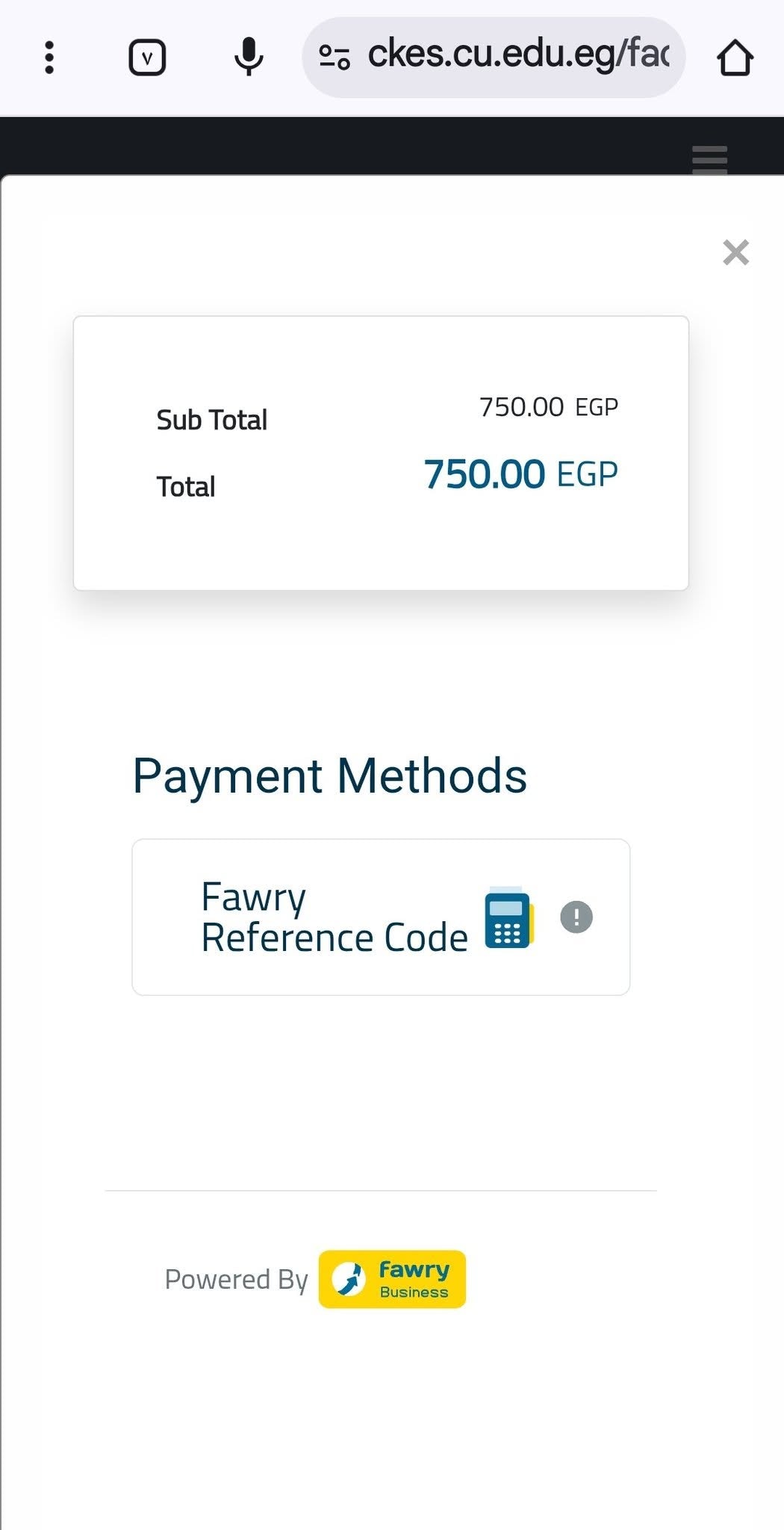Tap the Powered By text

[236, 1280]
